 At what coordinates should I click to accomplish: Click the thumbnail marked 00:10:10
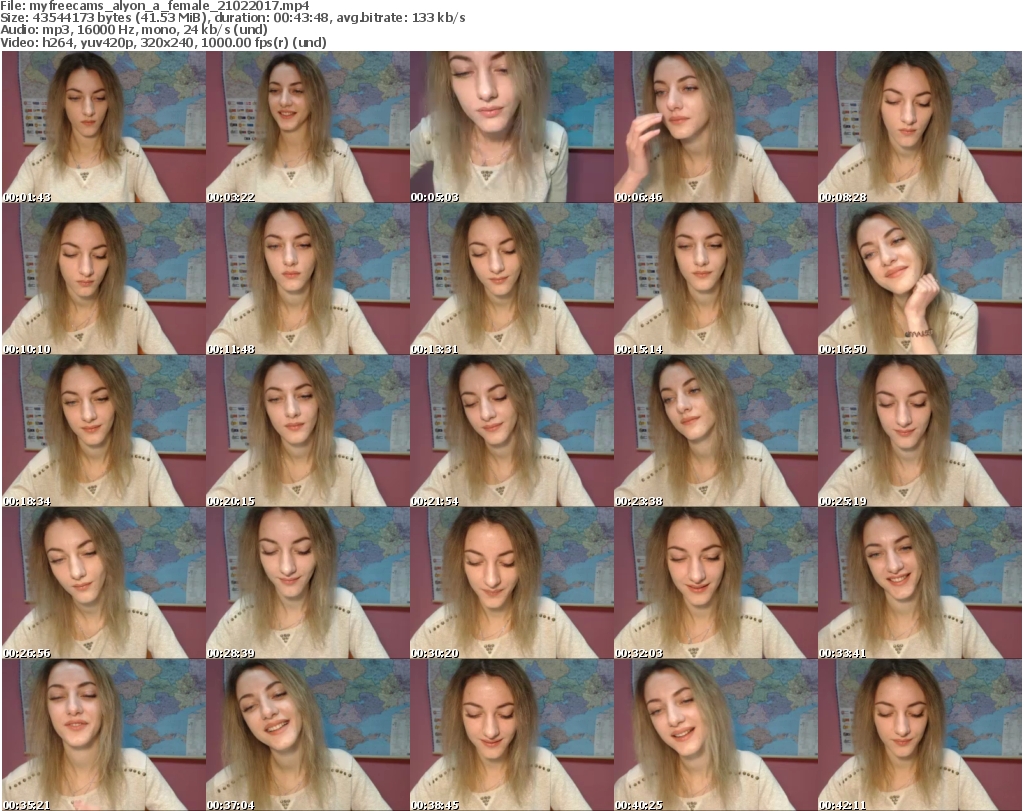tap(104, 279)
